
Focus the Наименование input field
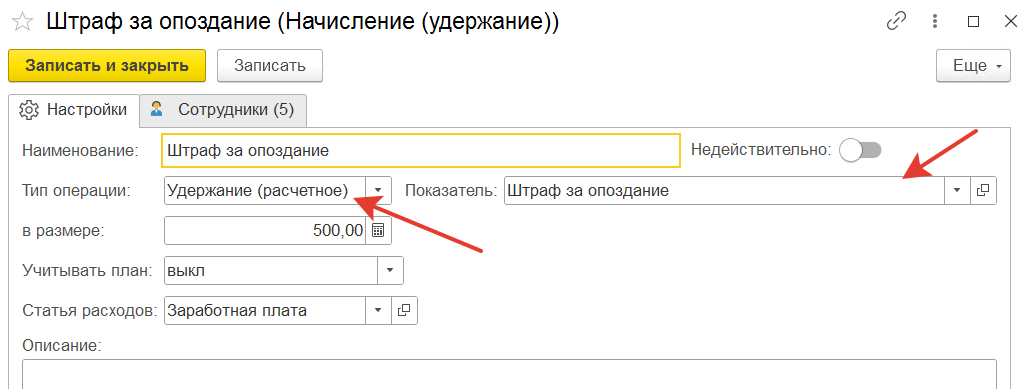coord(421,151)
